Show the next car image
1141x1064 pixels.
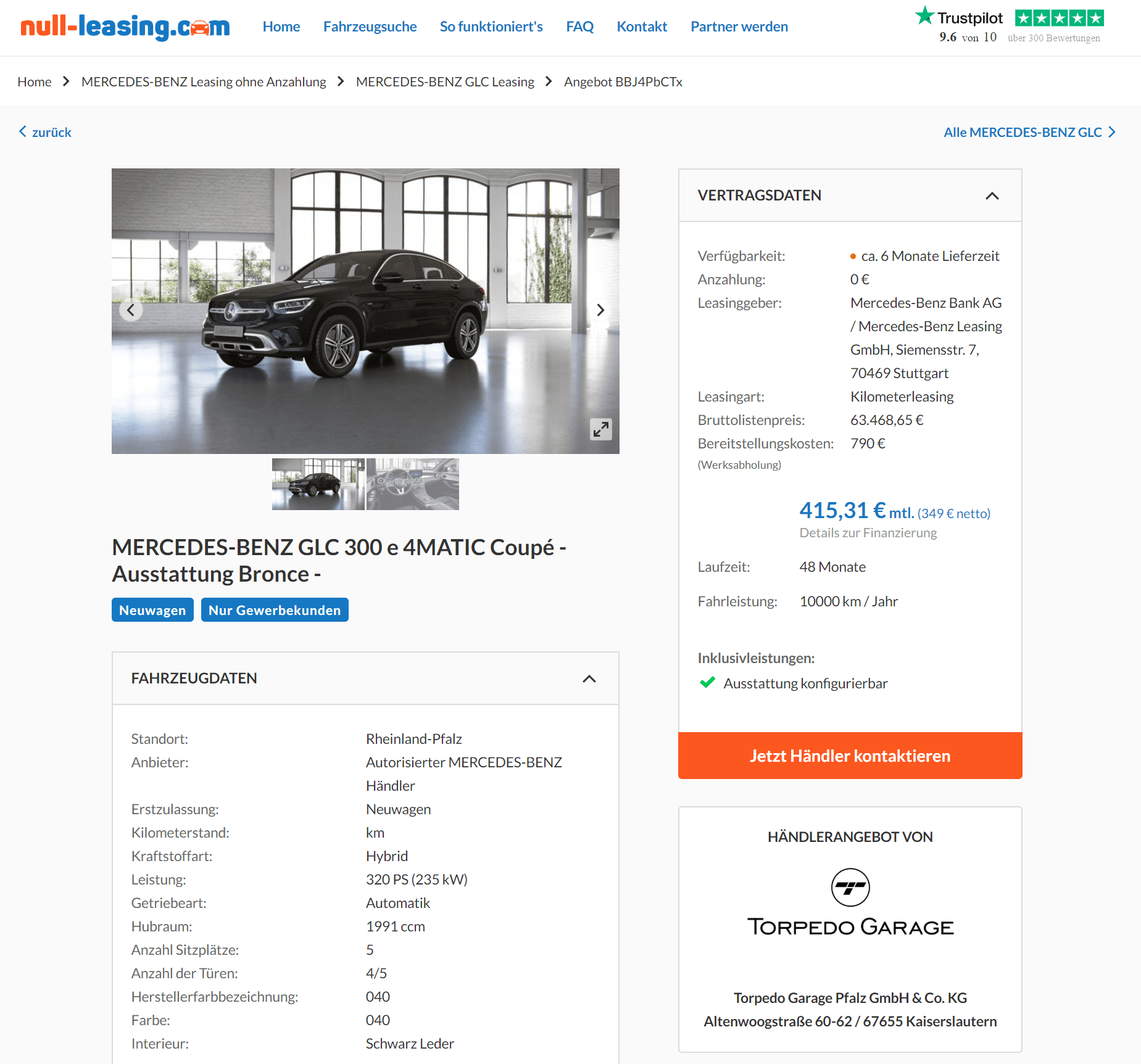pos(600,310)
